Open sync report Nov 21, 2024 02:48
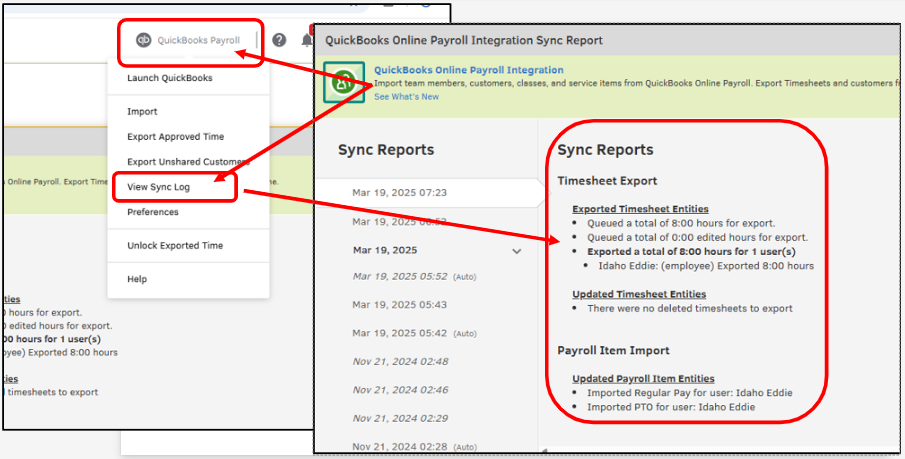905x459 pixels. tap(401, 361)
